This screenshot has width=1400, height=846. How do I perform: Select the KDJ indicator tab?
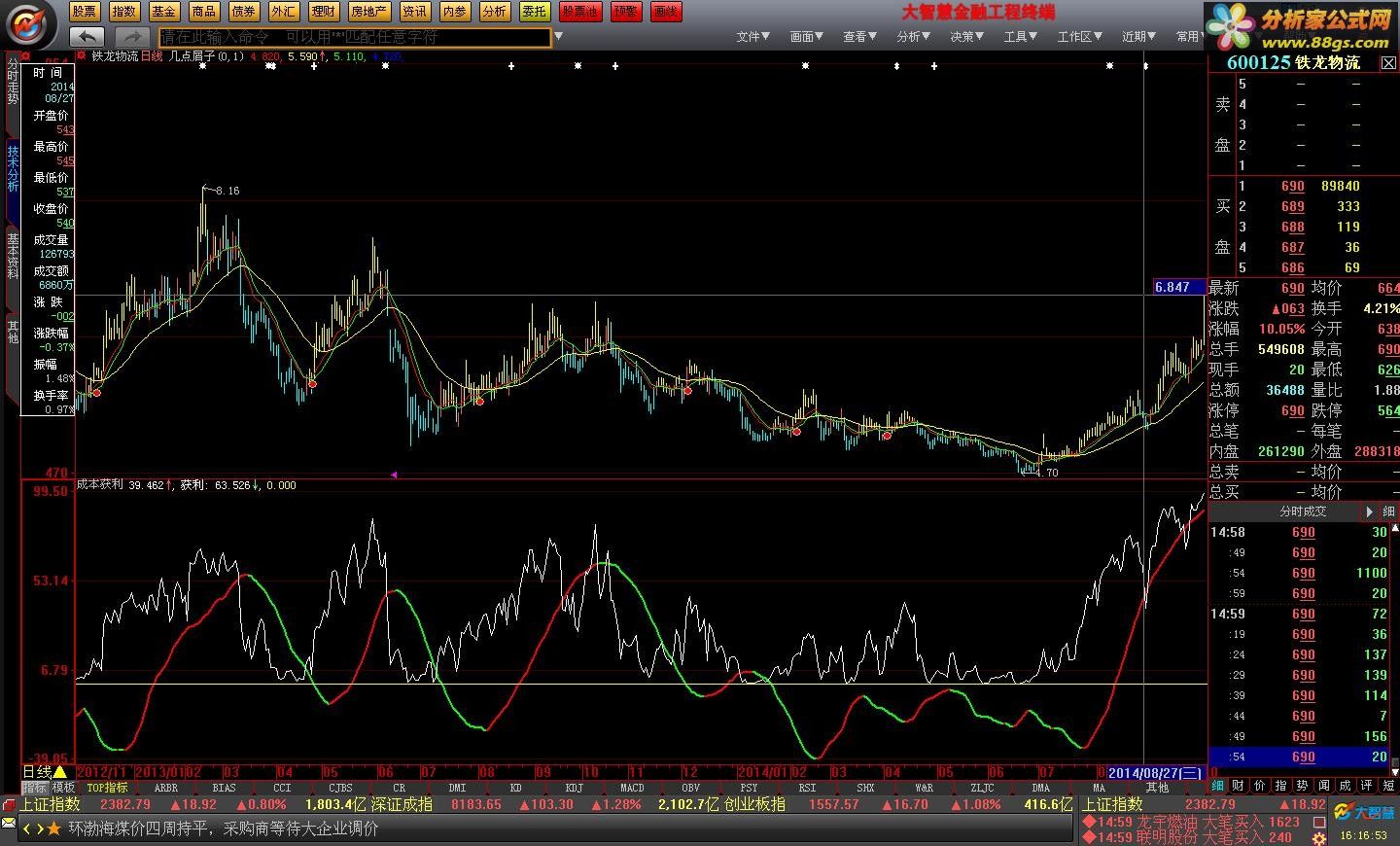574,788
